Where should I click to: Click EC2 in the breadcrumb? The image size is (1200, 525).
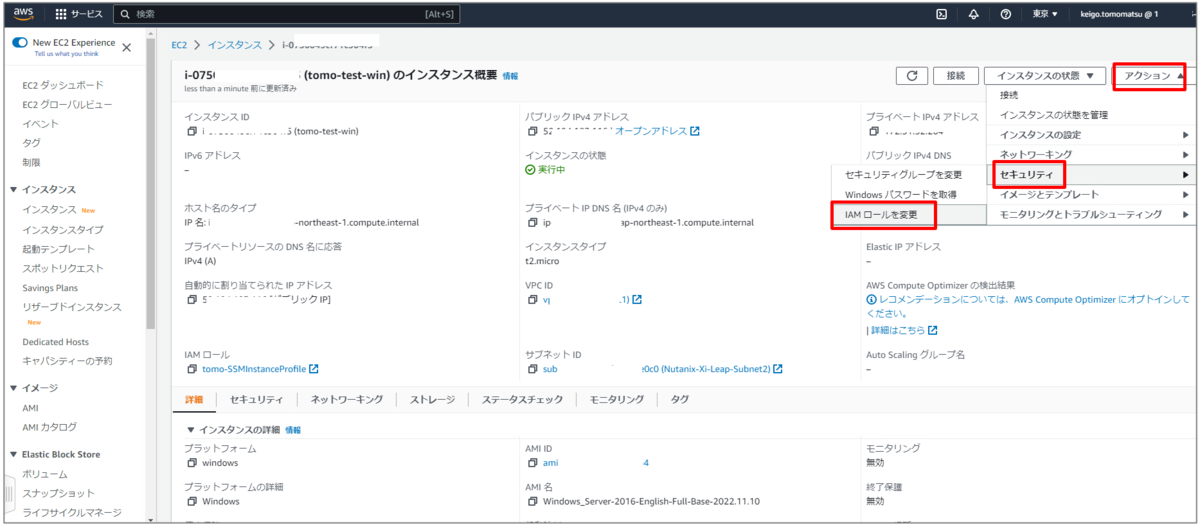179,45
